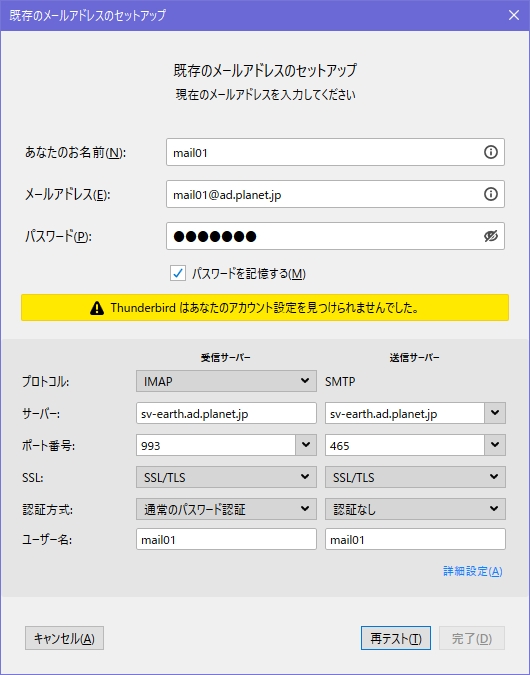The width and height of the screenshot is (530, 675).
Task: Click the 受信サーバー column header
Action: [x=226, y=357]
